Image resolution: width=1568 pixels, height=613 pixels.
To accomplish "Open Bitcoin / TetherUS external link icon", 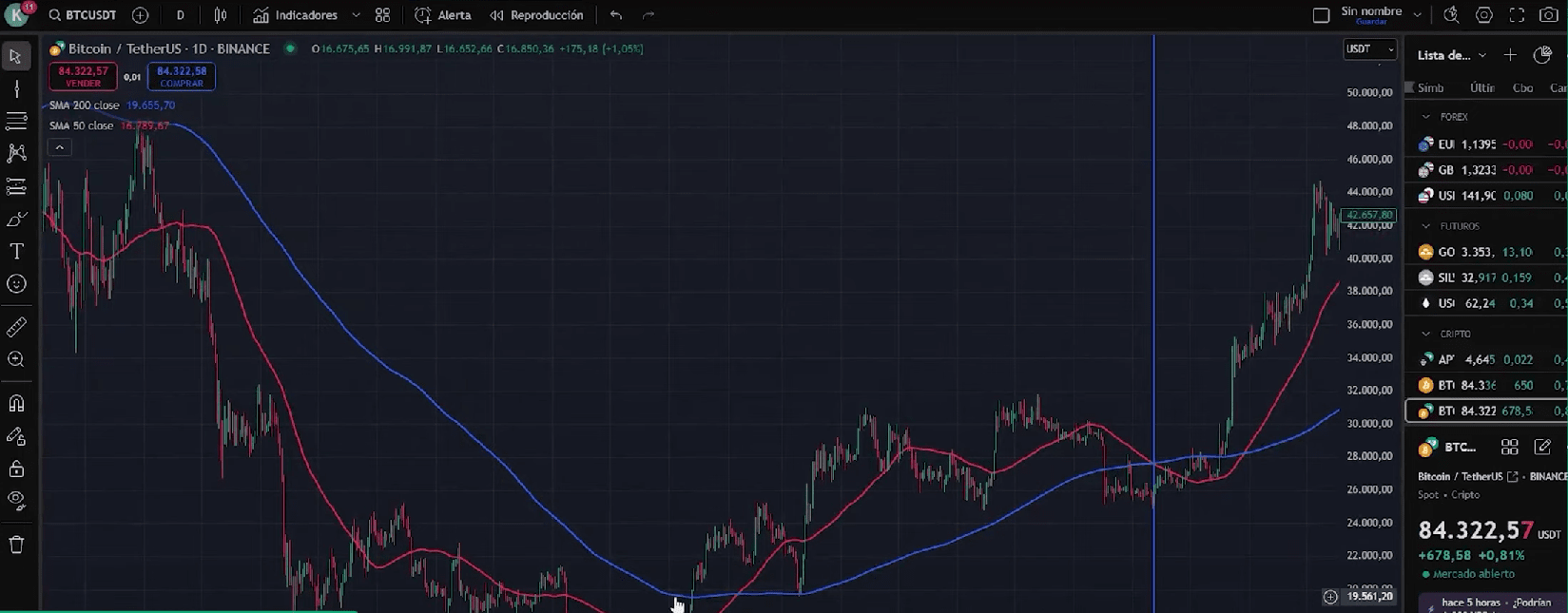I will coord(1512,476).
